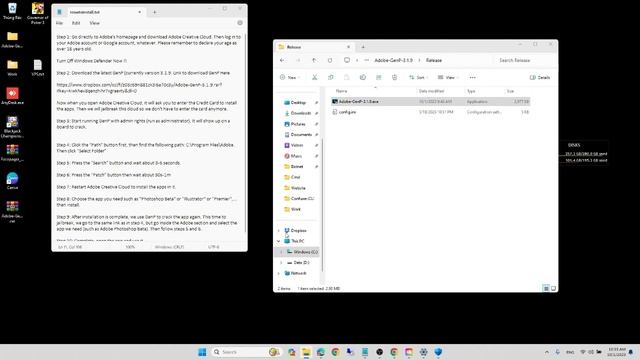Click the Explorer navigation pane scrollbar
This screenshot has height=360, width=640.
coord(322,205)
